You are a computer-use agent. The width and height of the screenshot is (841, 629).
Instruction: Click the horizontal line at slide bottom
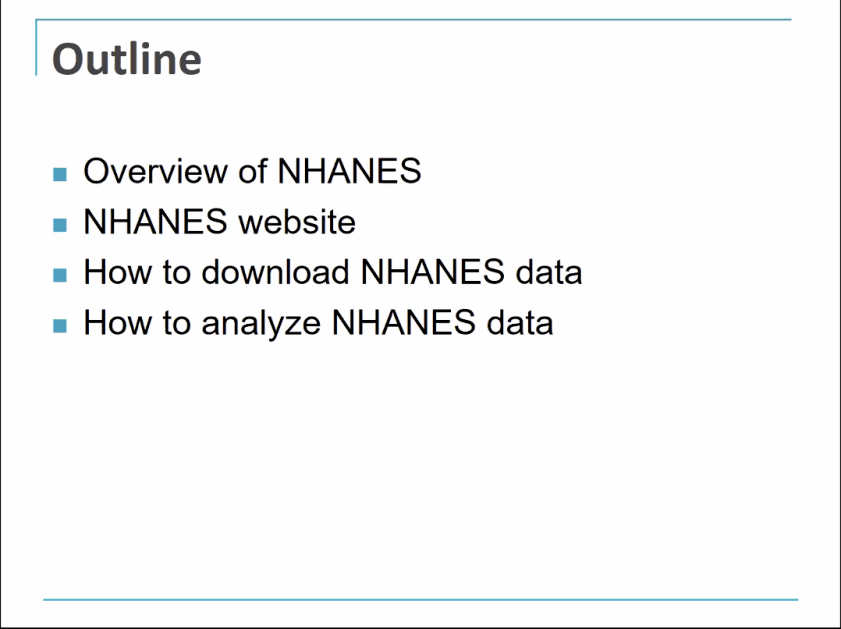[420, 600]
